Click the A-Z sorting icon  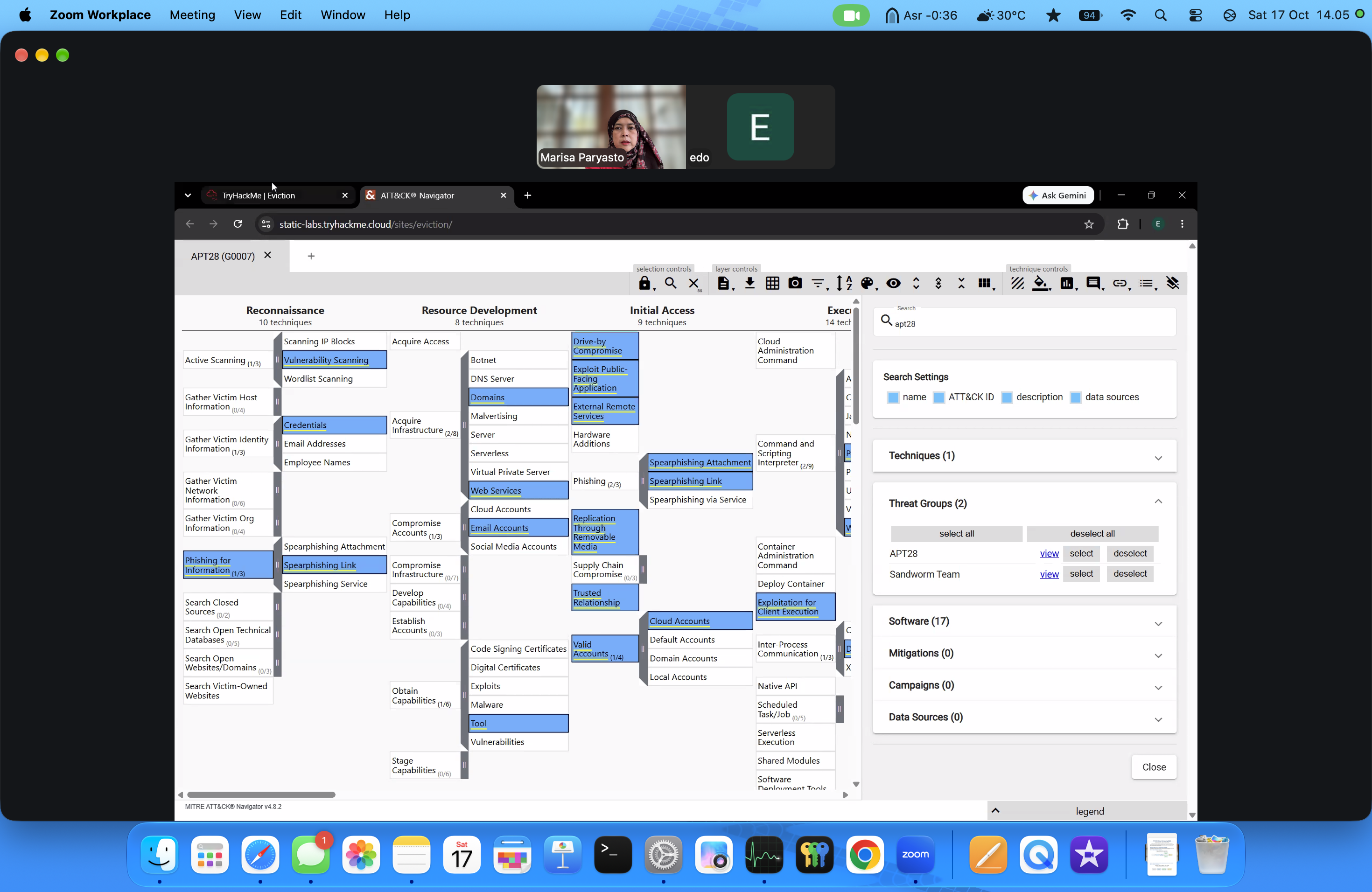click(x=844, y=283)
